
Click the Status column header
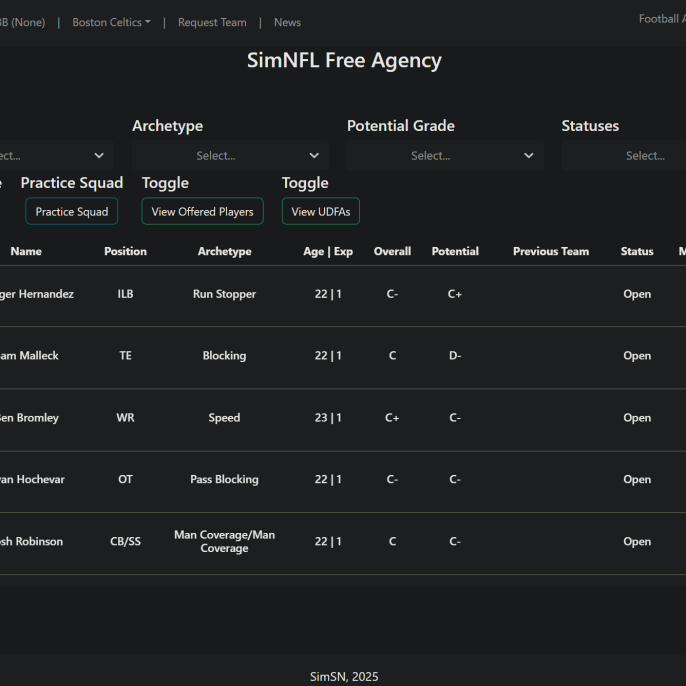click(637, 251)
